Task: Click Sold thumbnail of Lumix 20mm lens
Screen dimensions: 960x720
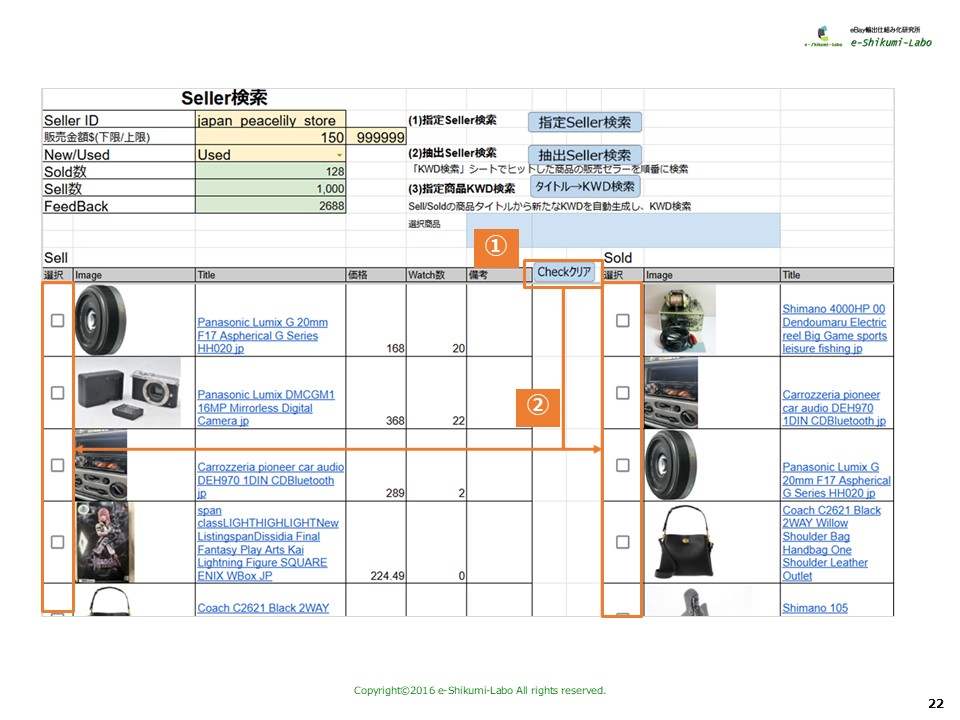Action: (x=671, y=465)
